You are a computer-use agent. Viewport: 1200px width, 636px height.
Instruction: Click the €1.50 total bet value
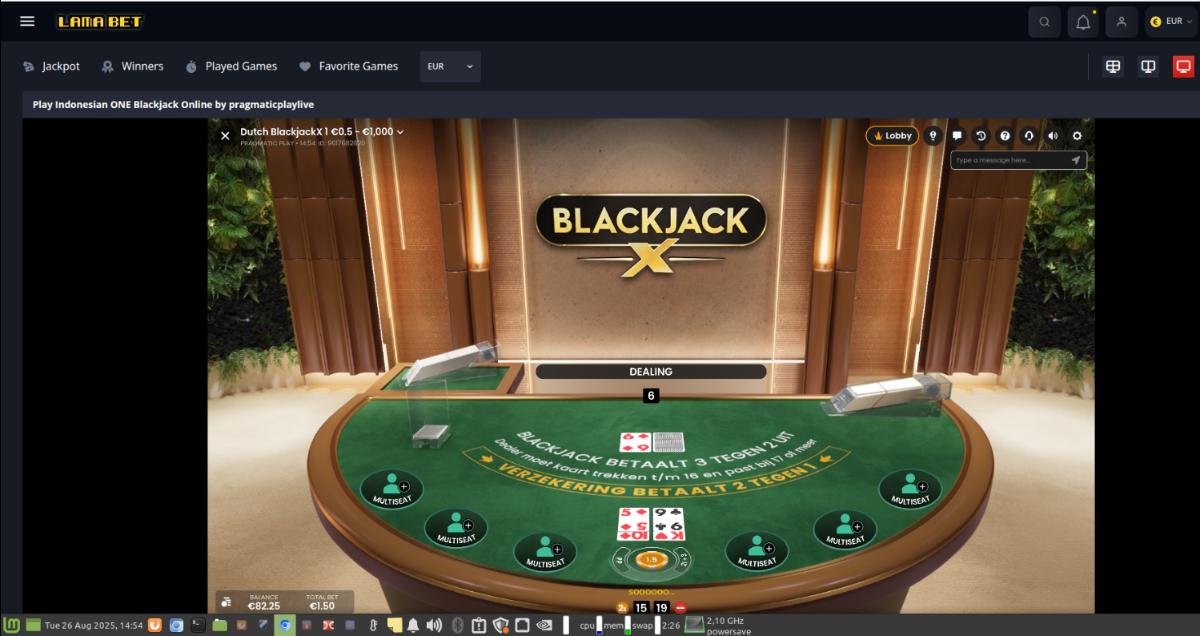[x=321, y=606]
